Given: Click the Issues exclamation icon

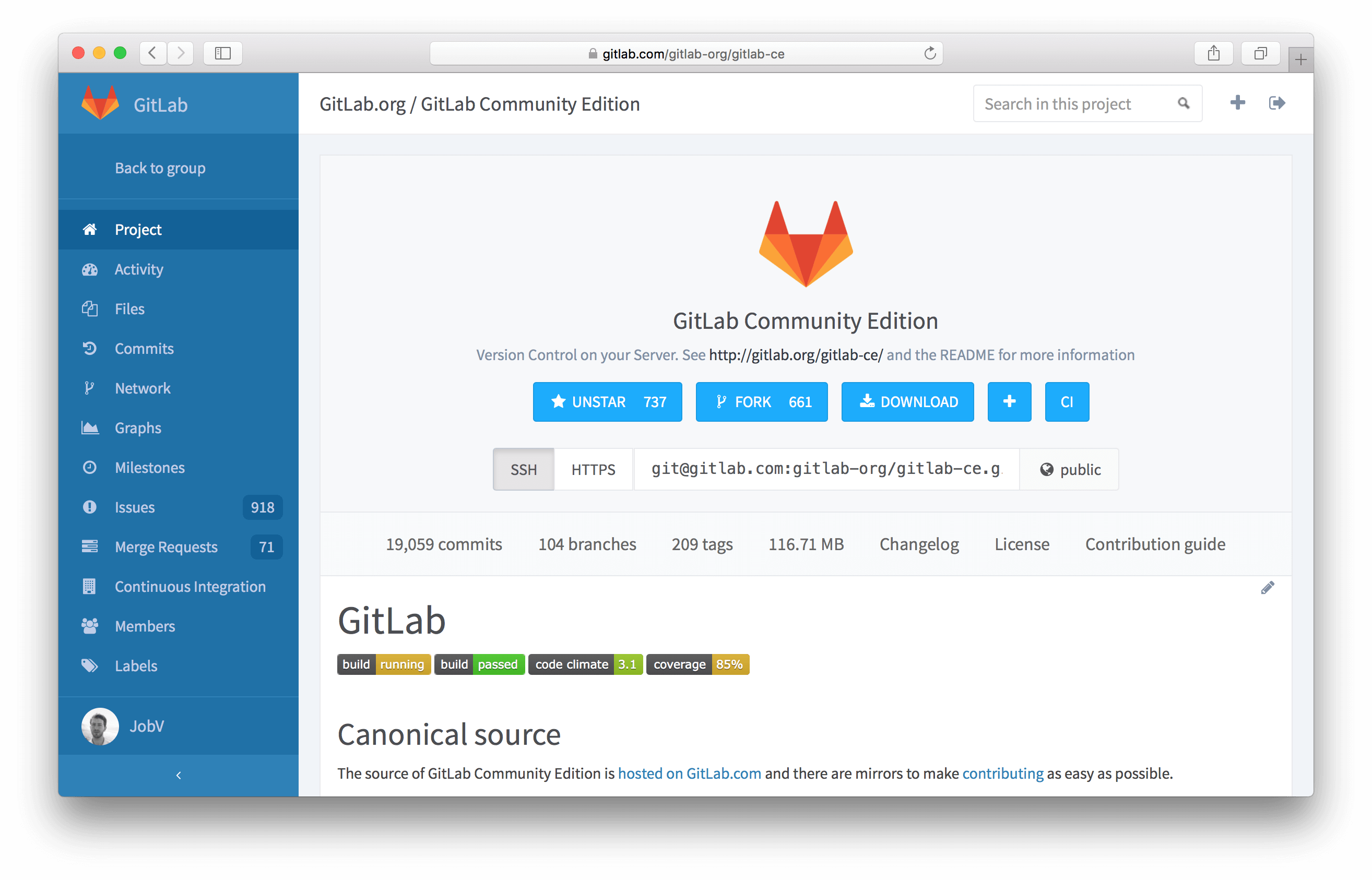Looking at the screenshot, I should coord(90,507).
